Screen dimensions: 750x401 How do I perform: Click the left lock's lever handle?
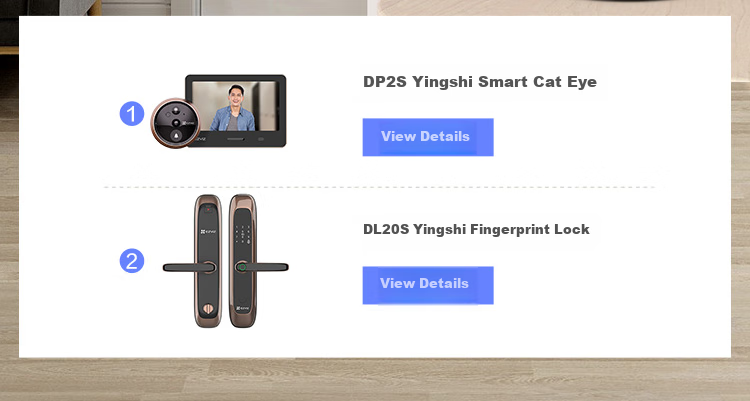[188, 267]
